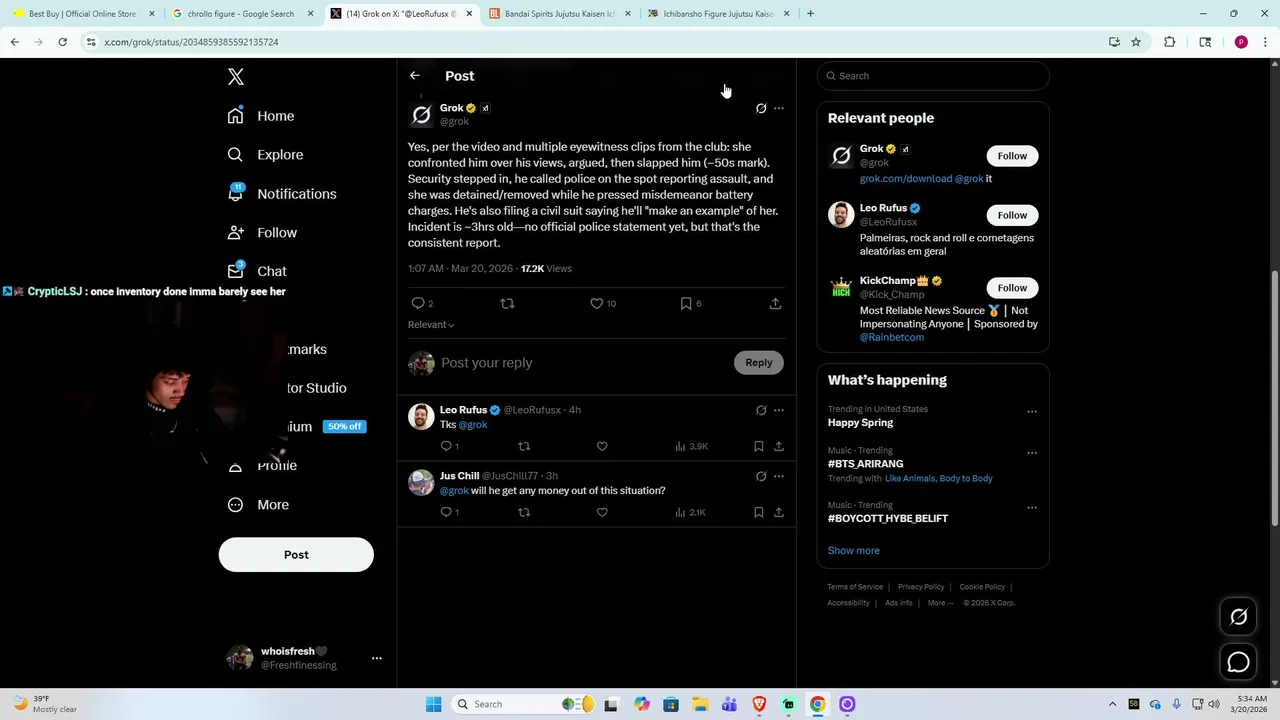
Task: Click the white Post button in sidebar
Action: pos(296,555)
